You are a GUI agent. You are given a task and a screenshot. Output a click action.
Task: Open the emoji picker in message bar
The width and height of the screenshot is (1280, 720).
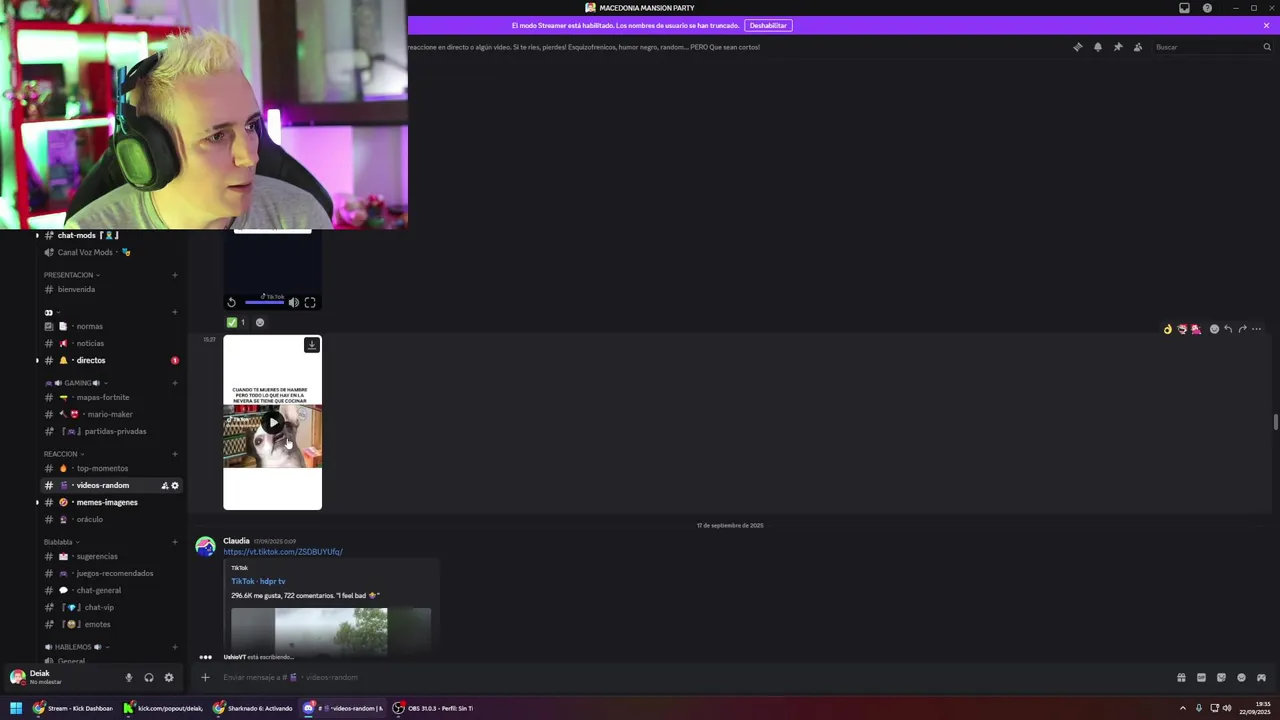(x=1241, y=677)
